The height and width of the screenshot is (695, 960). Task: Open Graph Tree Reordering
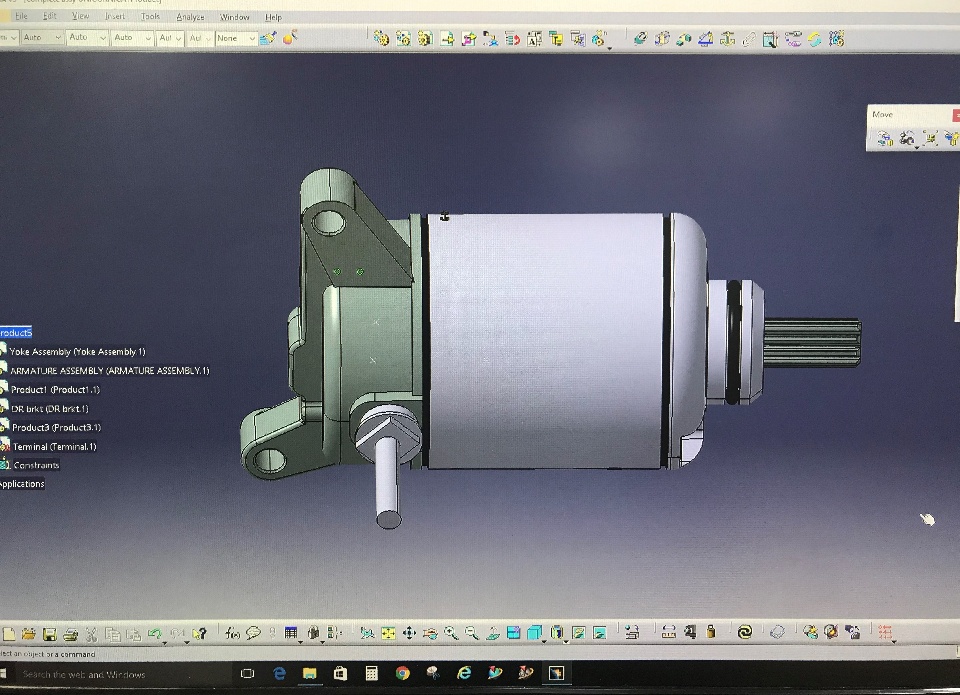point(512,39)
